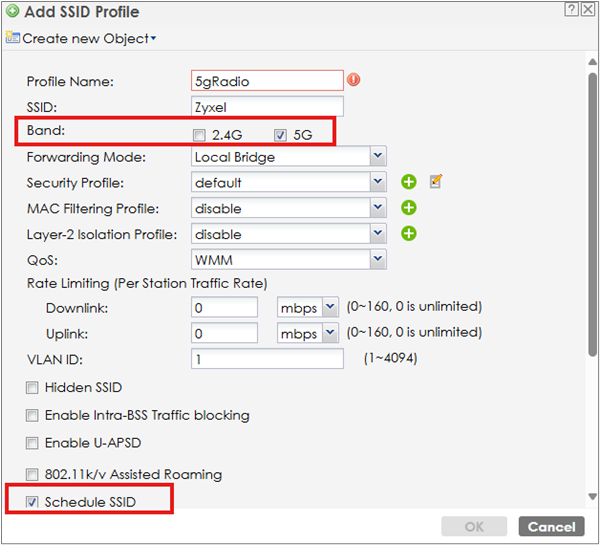600x545 pixels.
Task: Click the scrollbar up arrow
Action: pos(592,62)
